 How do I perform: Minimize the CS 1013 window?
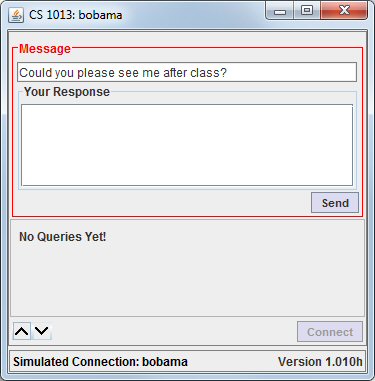280,12
